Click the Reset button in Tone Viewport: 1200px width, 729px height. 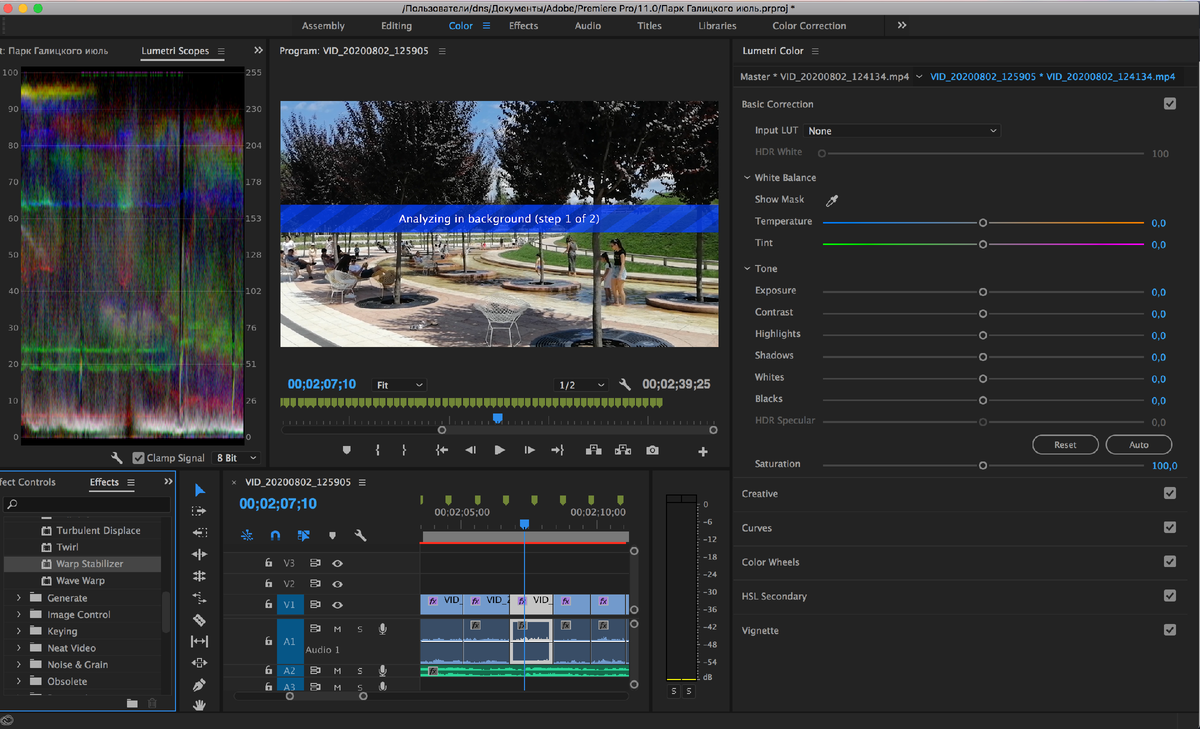pos(1065,445)
